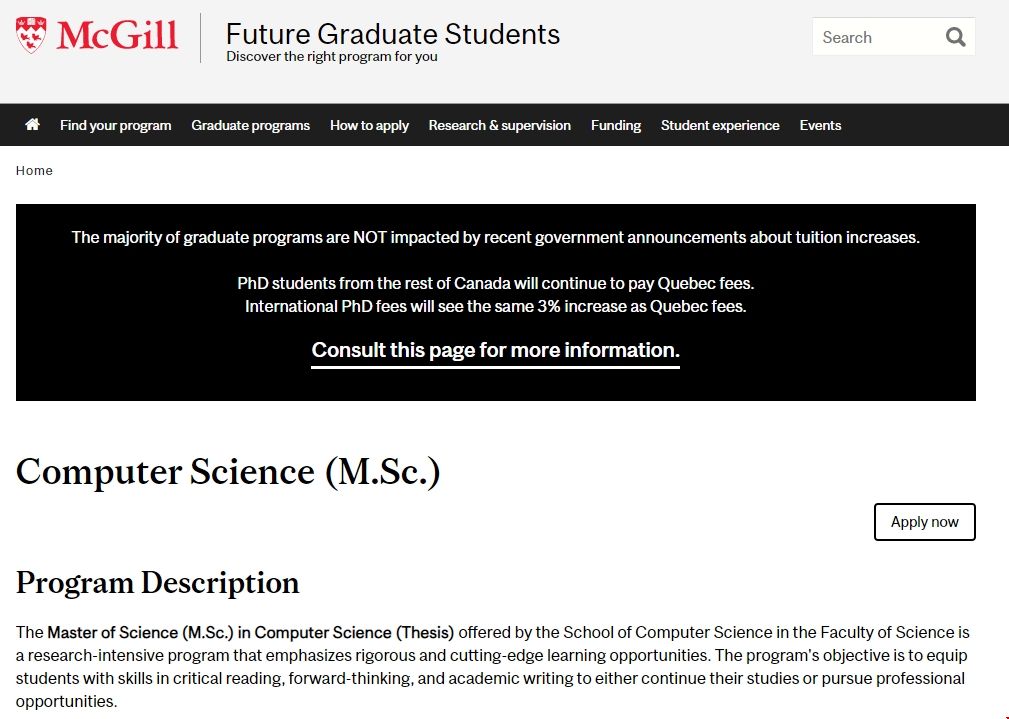Image resolution: width=1009 pixels, height=719 pixels.
Task: Select "Events" in the navigation bar
Action: coord(820,125)
